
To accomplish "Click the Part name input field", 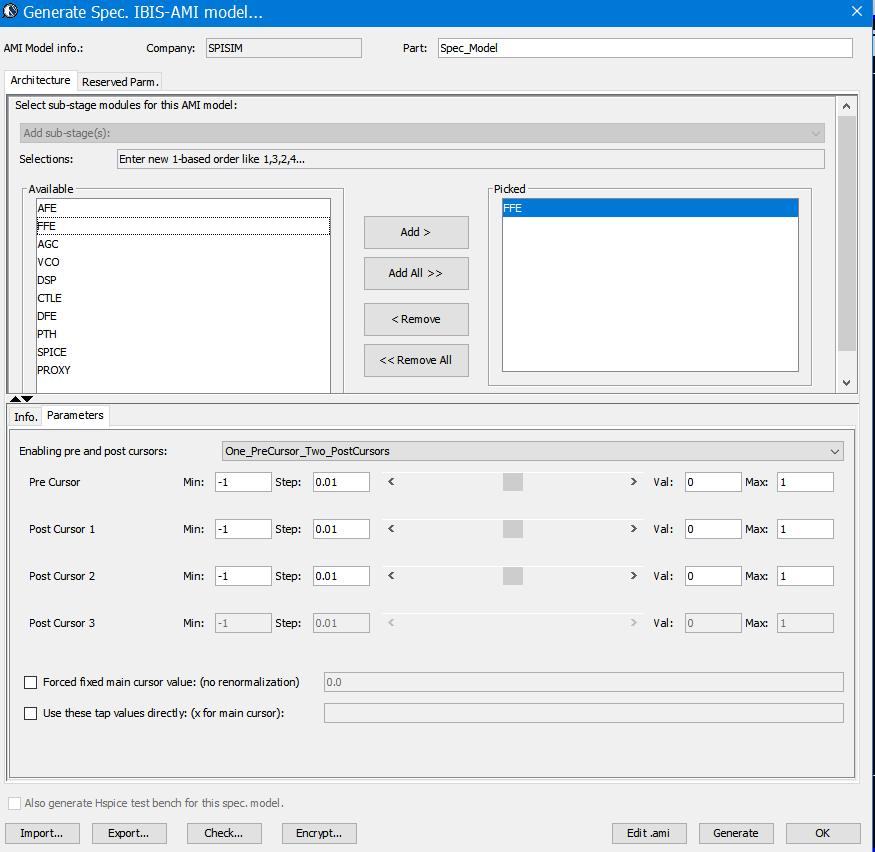I will coord(645,48).
